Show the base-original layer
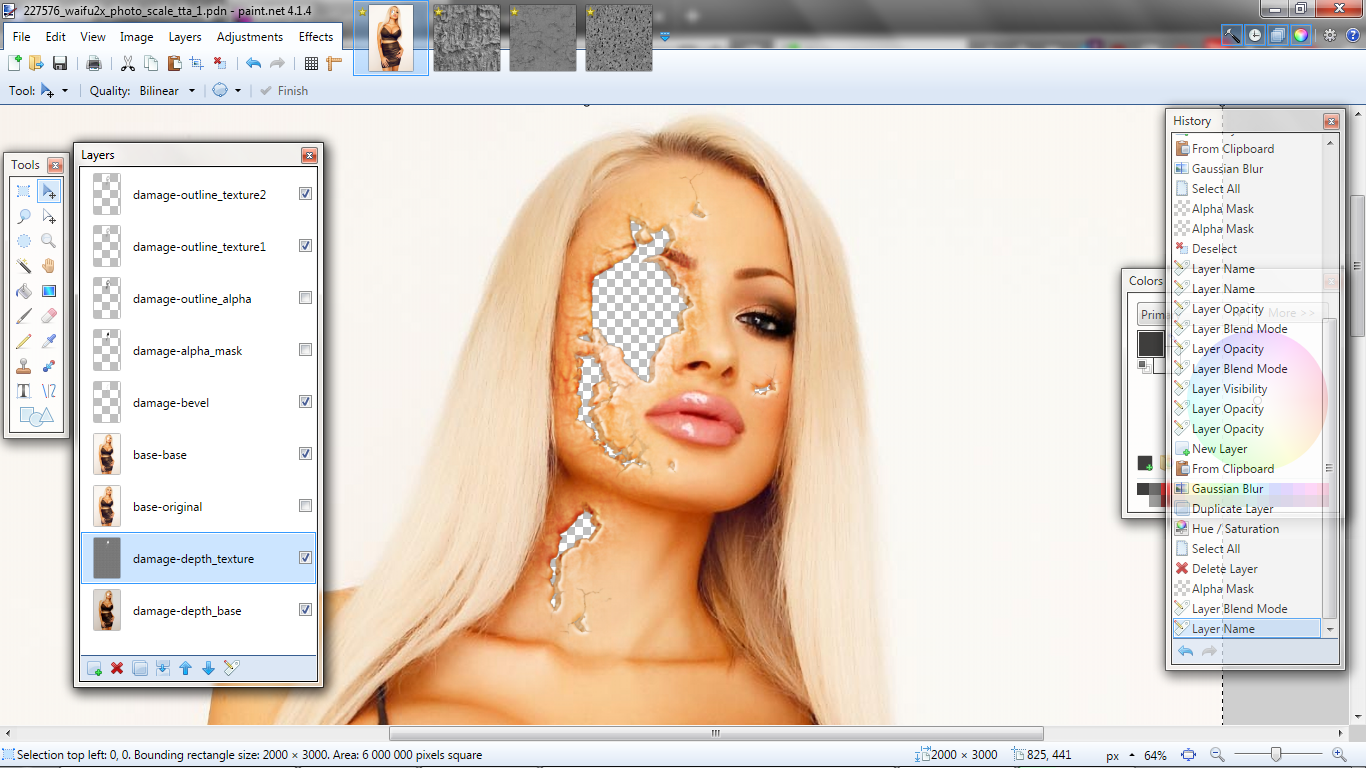Image resolution: width=1366 pixels, height=768 pixels. (x=305, y=506)
